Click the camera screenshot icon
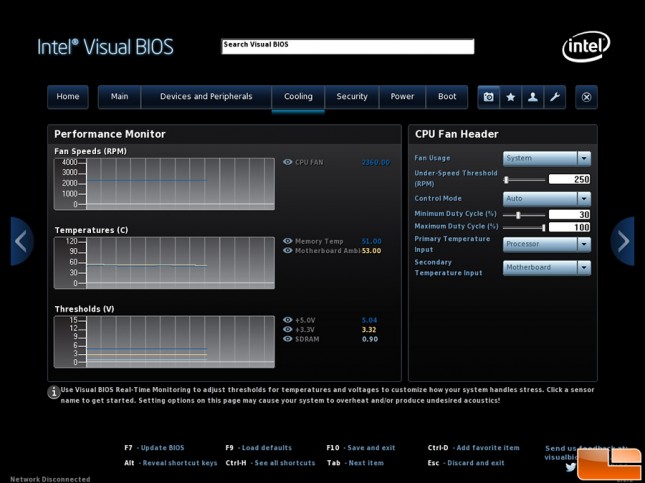 tap(489, 97)
